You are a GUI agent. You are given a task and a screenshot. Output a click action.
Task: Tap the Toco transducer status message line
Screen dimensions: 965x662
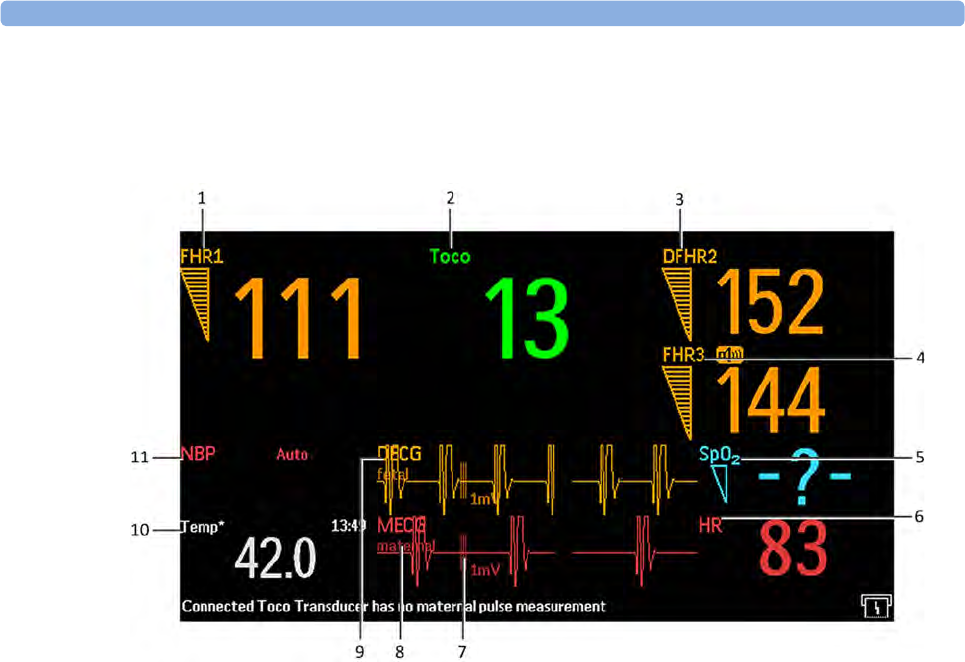[393, 607]
